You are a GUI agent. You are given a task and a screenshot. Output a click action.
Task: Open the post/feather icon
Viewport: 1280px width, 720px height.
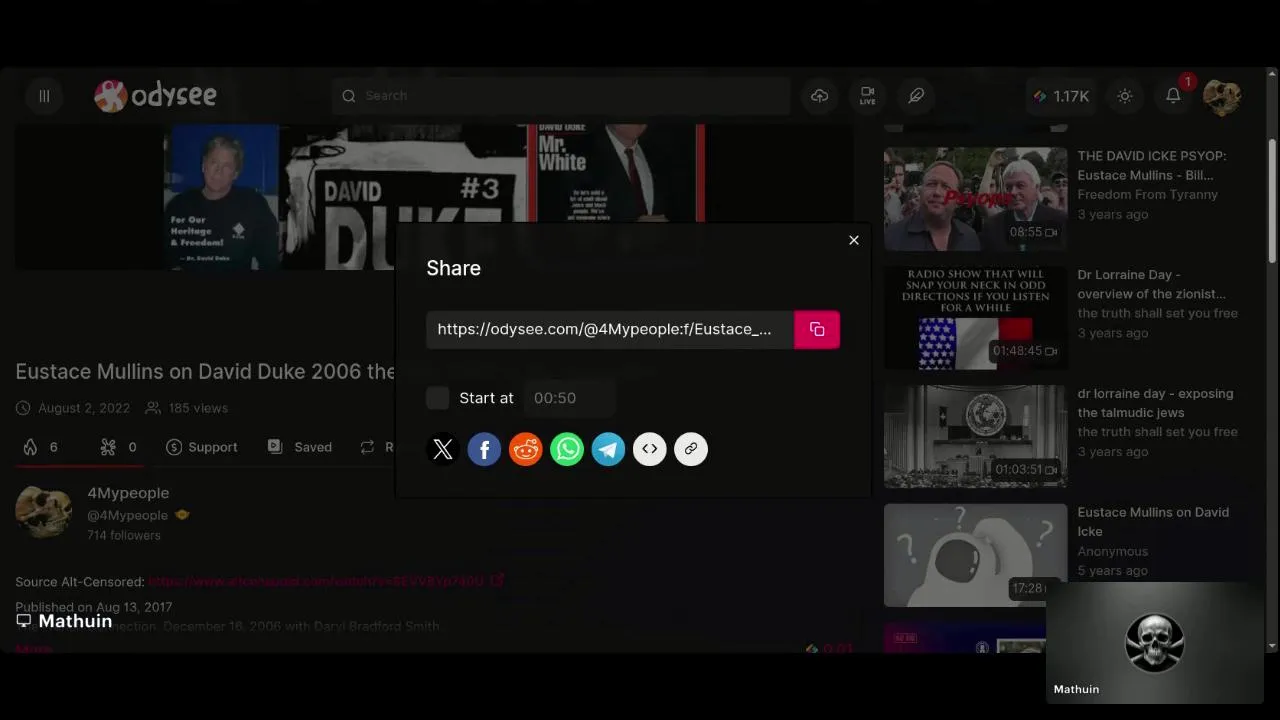(x=916, y=96)
